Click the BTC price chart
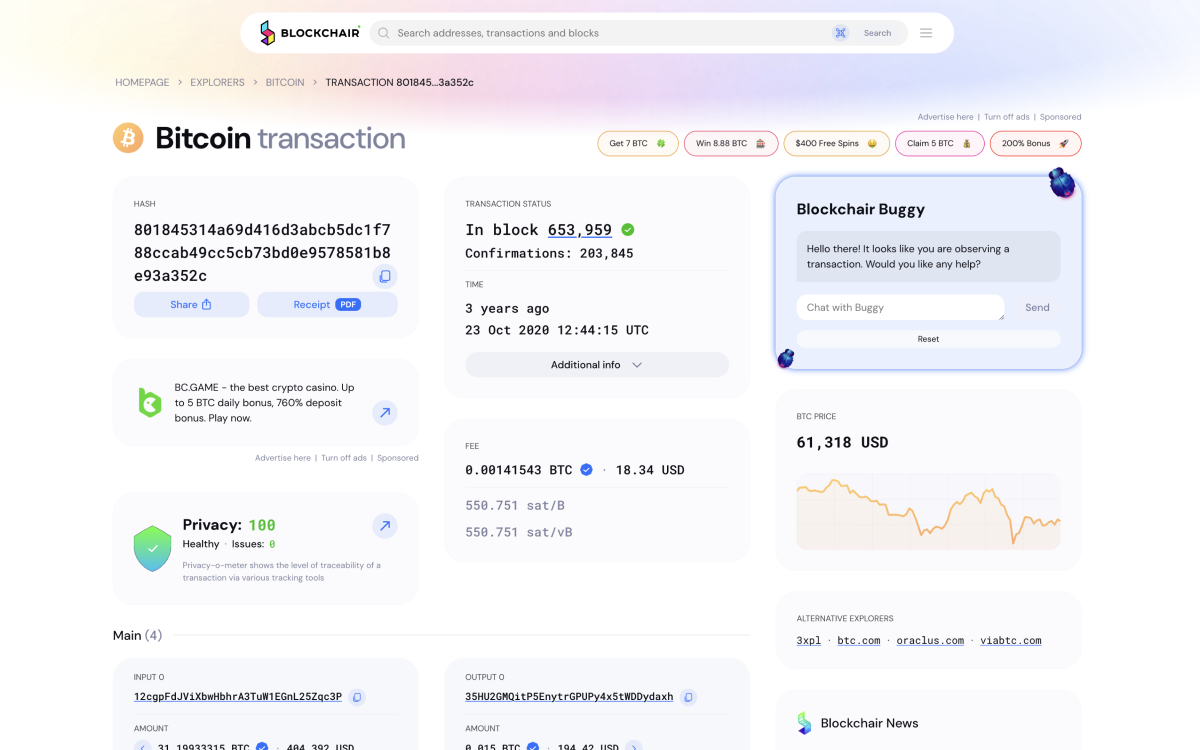This screenshot has height=750, width=1200. pyautogui.click(x=928, y=512)
